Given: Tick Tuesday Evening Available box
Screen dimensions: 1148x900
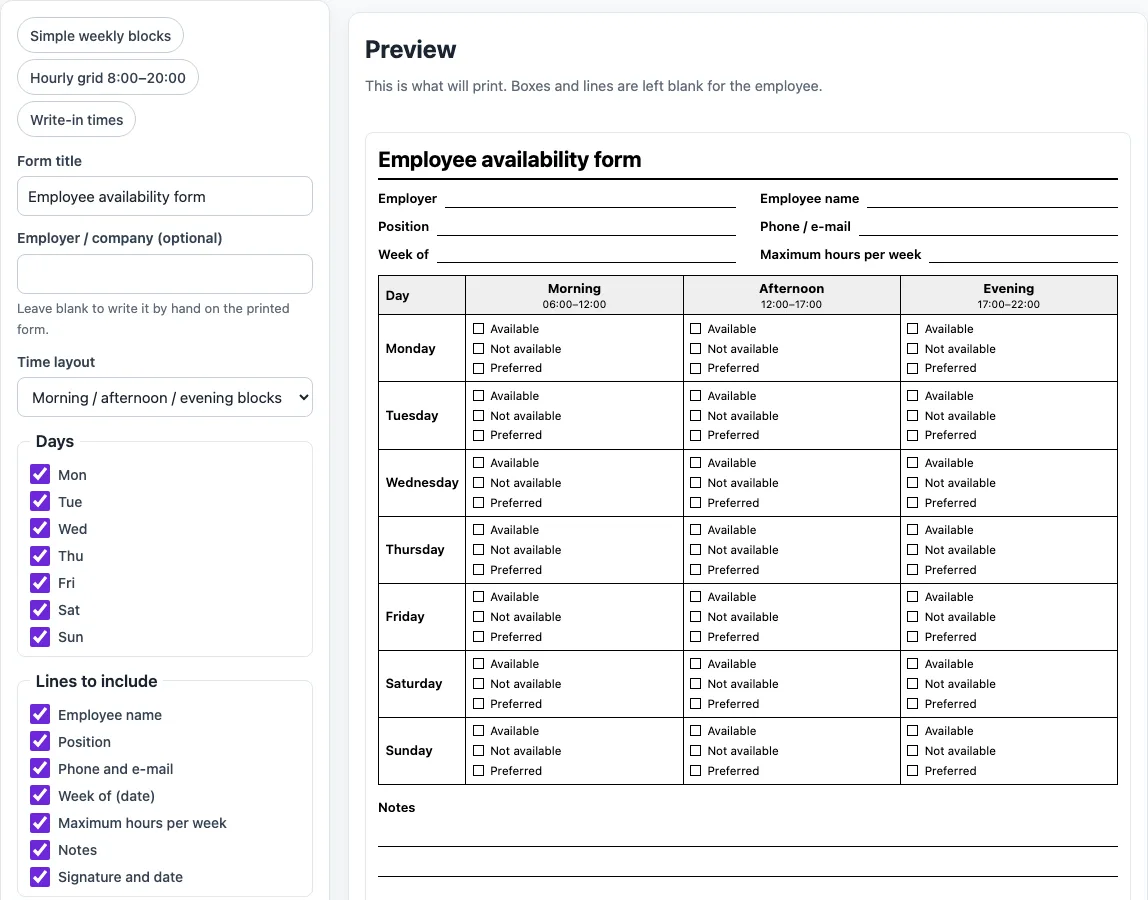Looking at the screenshot, I should pos(912,395).
